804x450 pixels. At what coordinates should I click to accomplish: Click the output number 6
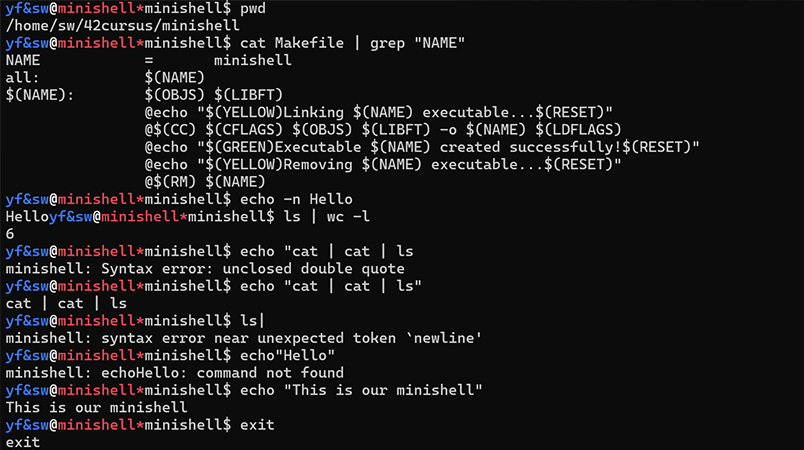click(x=10, y=234)
